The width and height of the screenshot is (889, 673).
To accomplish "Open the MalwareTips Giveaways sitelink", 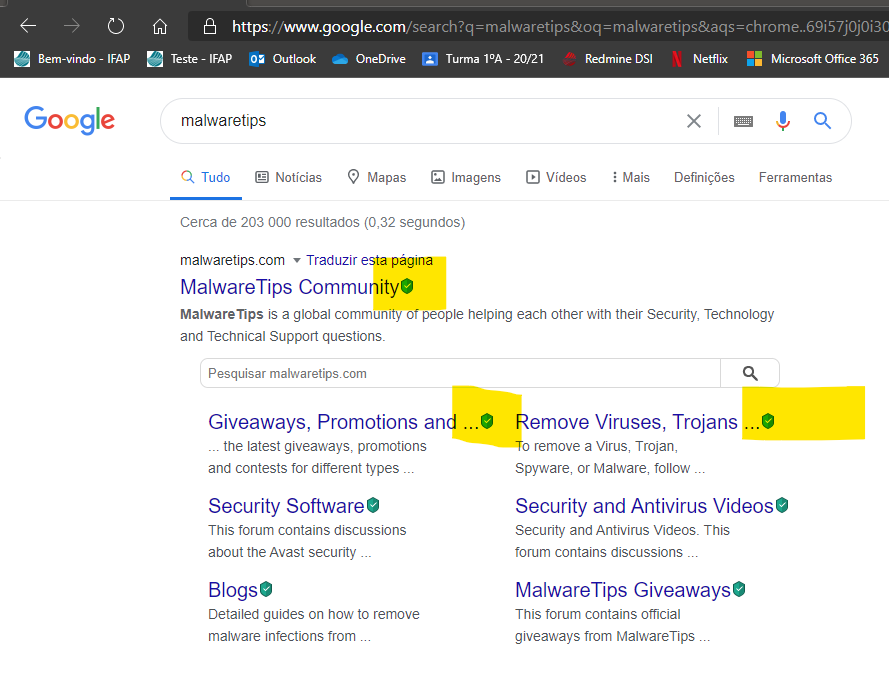I will coord(623,590).
